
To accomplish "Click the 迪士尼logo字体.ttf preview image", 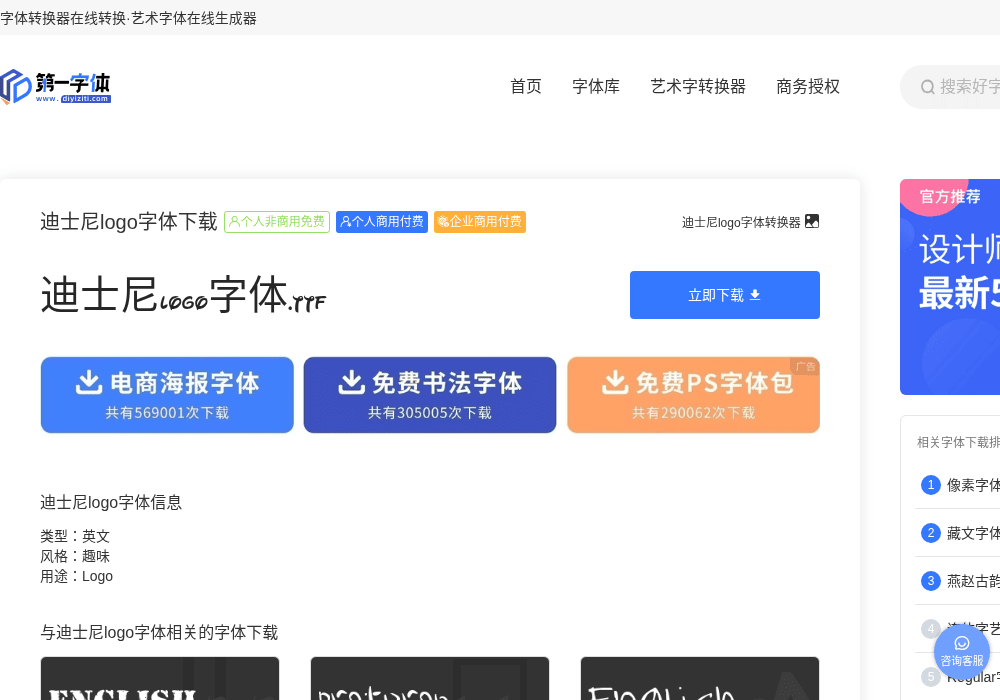I will click(x=184, y=295).
